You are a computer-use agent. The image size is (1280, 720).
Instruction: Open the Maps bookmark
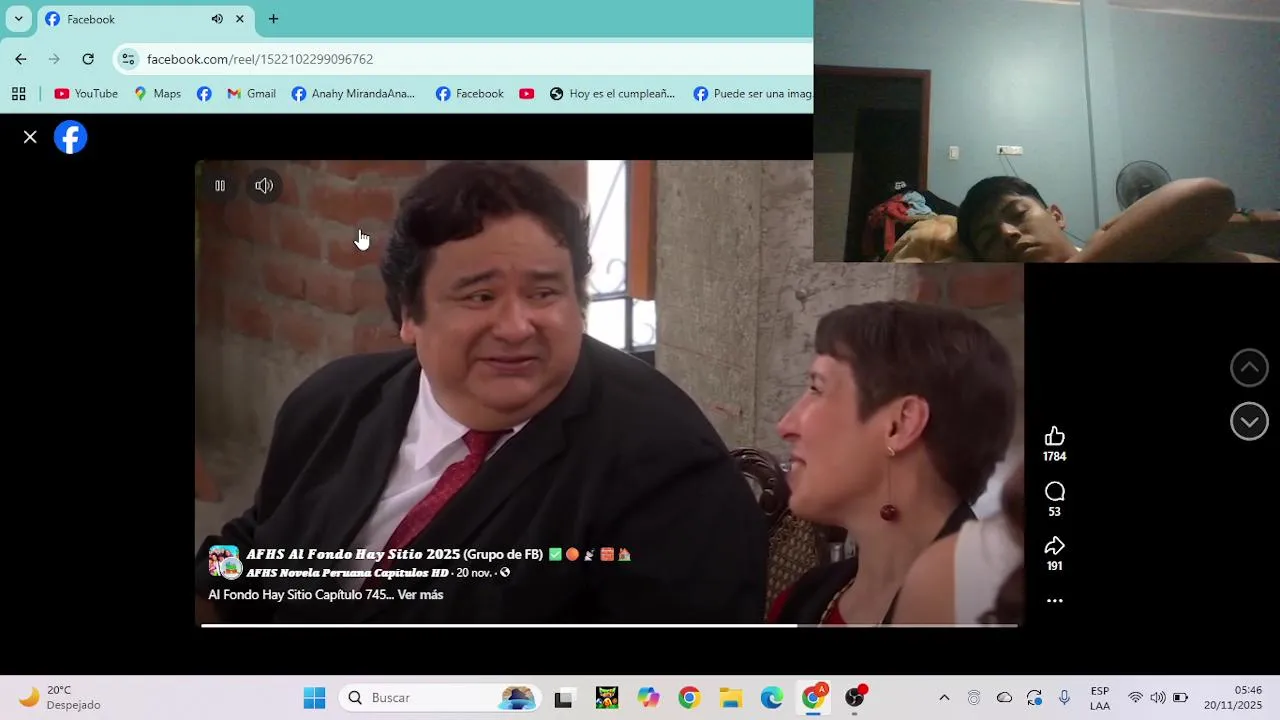(x=158, y=93)
